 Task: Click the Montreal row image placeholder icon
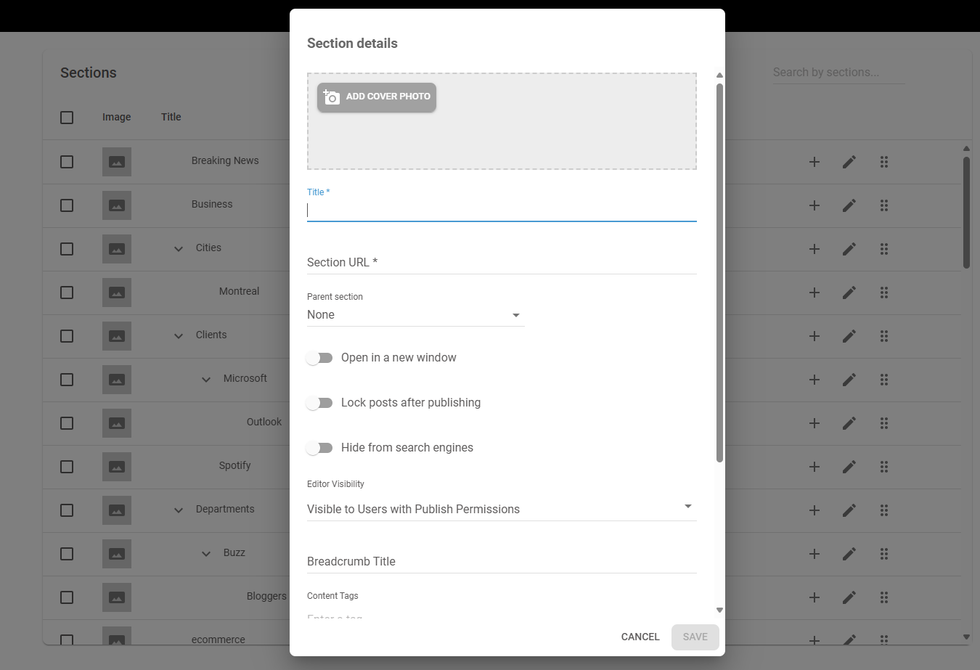point(117,293)
